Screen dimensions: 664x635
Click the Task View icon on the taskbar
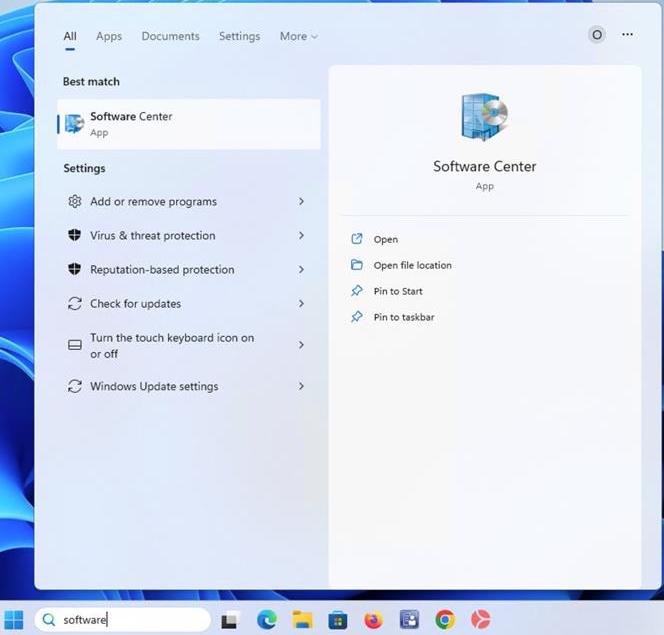[230, 620]
